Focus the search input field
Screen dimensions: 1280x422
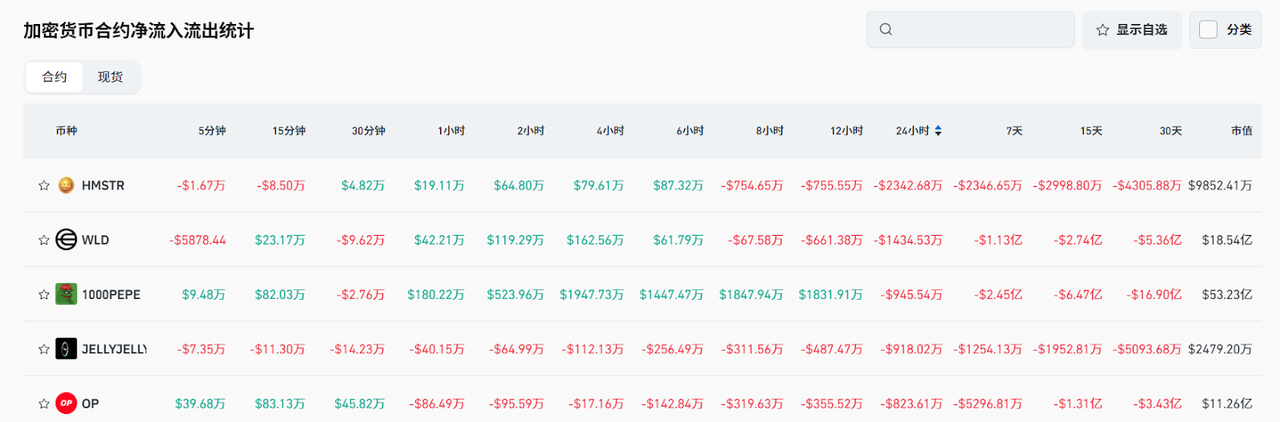coord(980,30)
